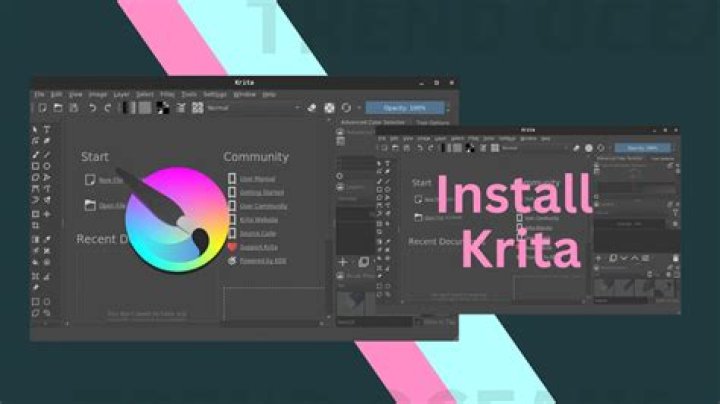Click add layer plus in small Krita window
This screenshot has width=720, height=404.
click(x=598, y=258)
